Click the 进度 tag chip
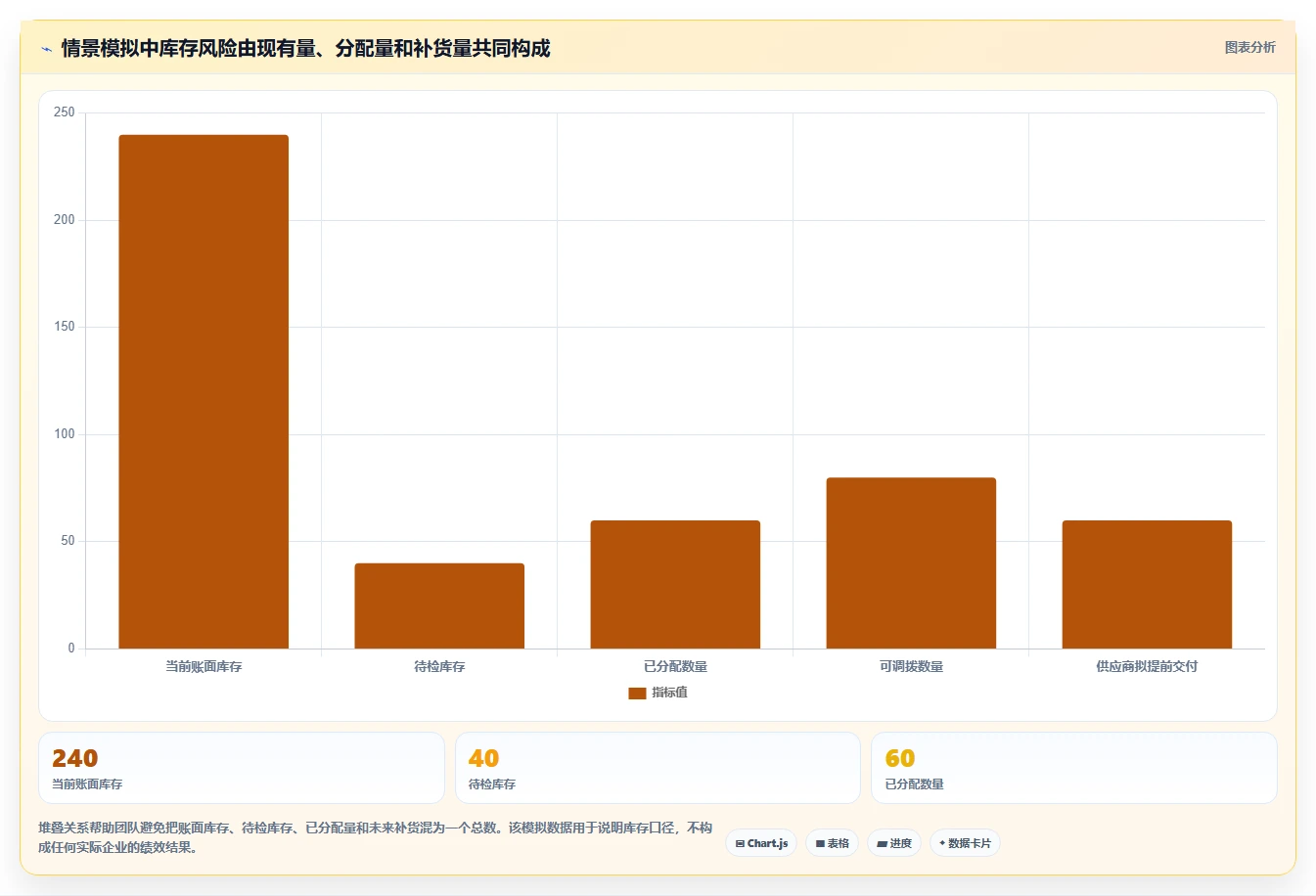The width and height of the screenshot is (1316, 896). tap(894, 843)
